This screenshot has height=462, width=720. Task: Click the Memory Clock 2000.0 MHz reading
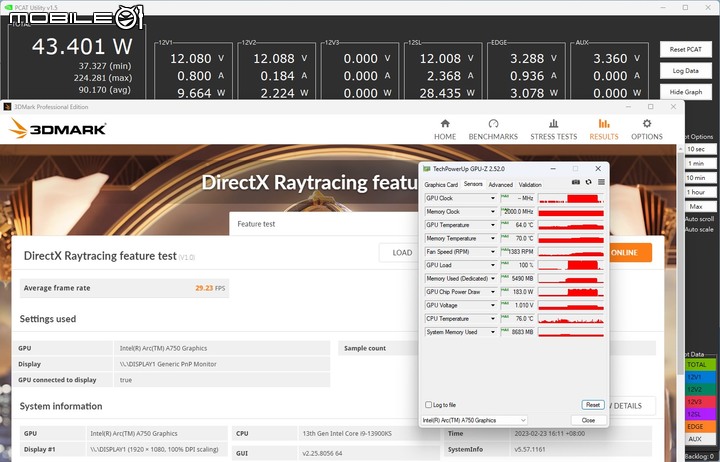click(519, 212)
